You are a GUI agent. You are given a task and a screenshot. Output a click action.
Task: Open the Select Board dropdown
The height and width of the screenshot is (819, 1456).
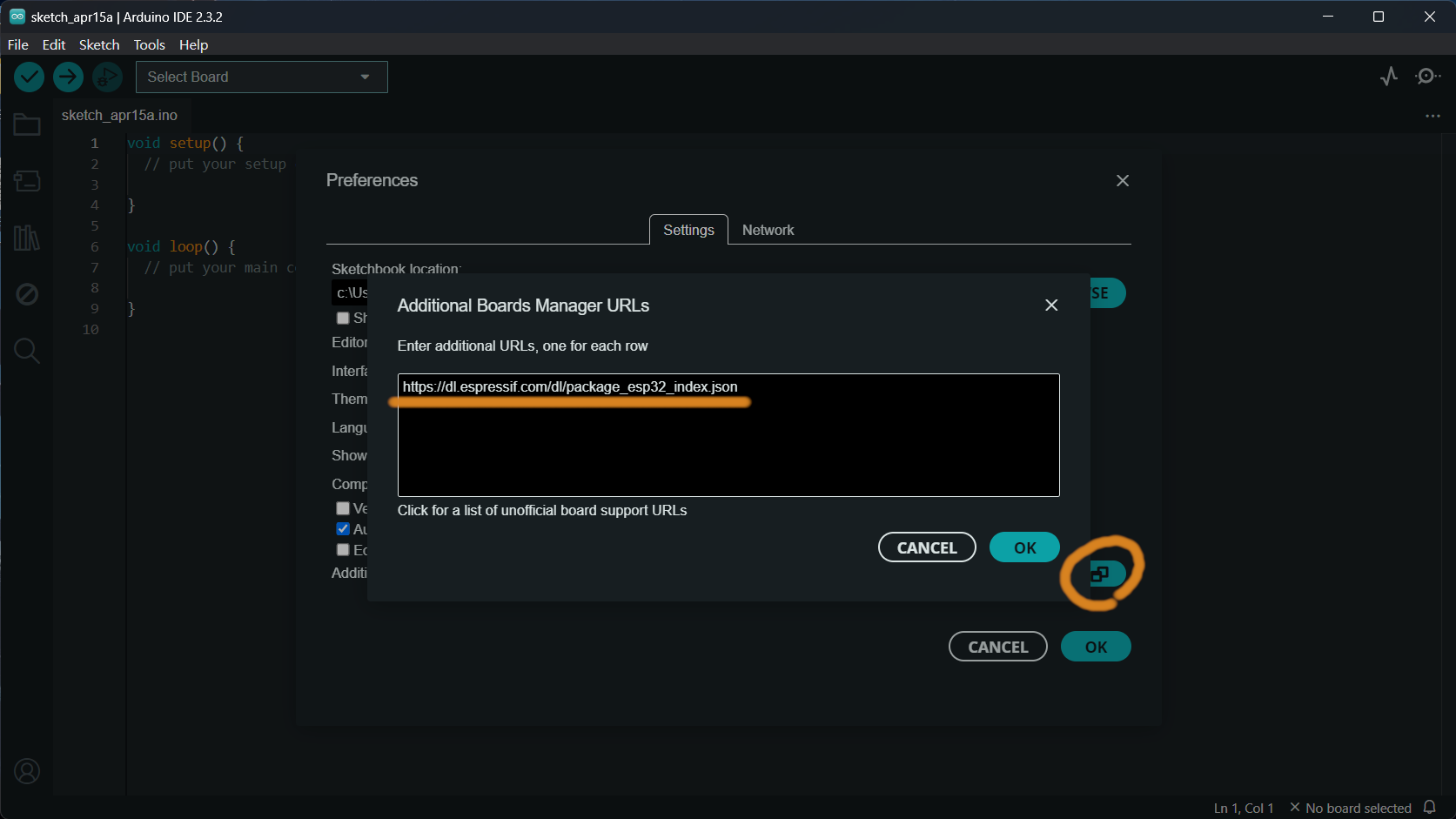click(261, 77)
